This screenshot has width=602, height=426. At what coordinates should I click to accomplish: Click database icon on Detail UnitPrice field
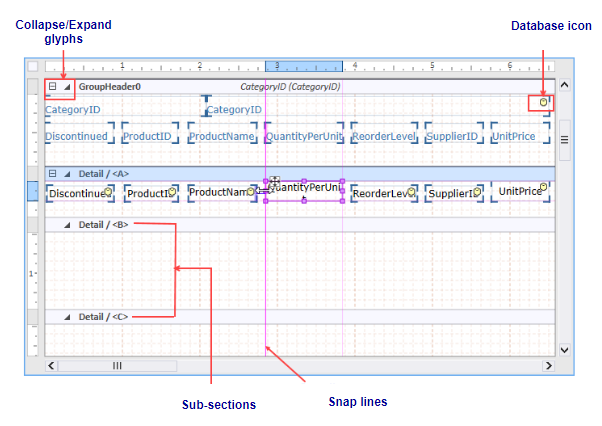[x=544, y=187]
